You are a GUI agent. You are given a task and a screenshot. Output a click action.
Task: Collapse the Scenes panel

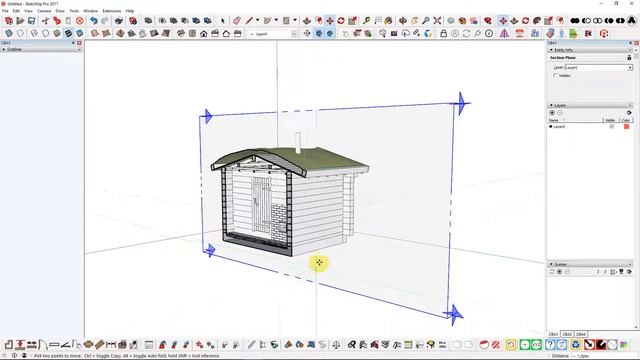pyautogui.click(x=551, y=264)
